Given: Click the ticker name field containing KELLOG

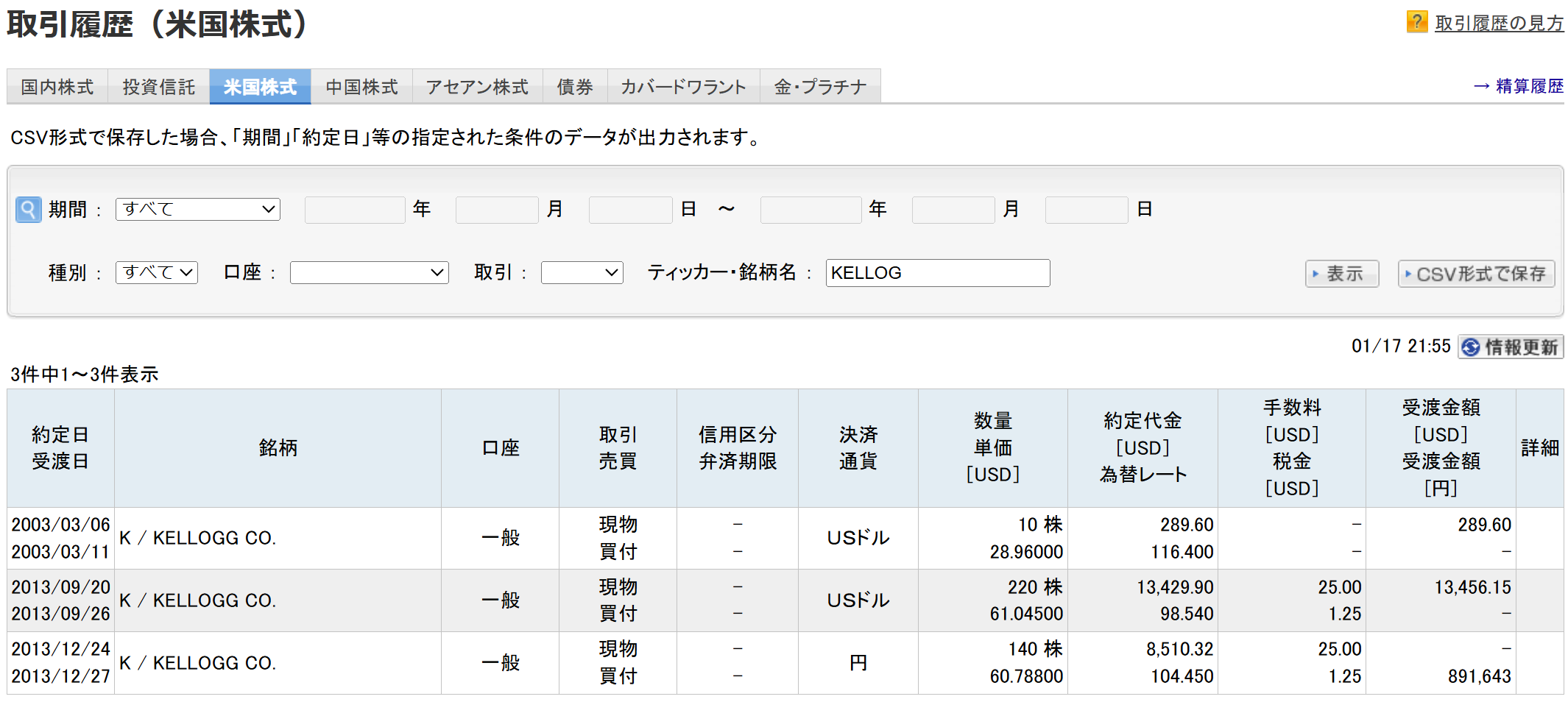Looking at the screenshot, I should [937, 273].
